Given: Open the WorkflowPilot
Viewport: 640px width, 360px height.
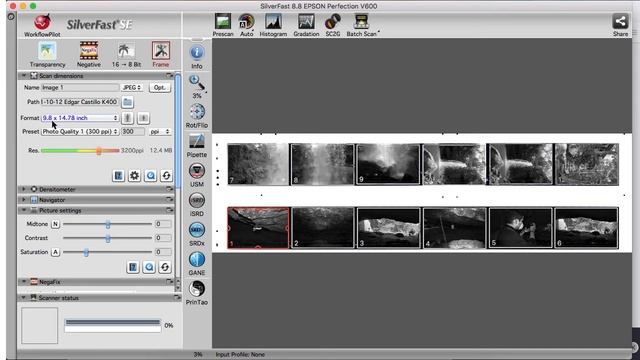Looking at the screenshot, I should tap(42, 25).
